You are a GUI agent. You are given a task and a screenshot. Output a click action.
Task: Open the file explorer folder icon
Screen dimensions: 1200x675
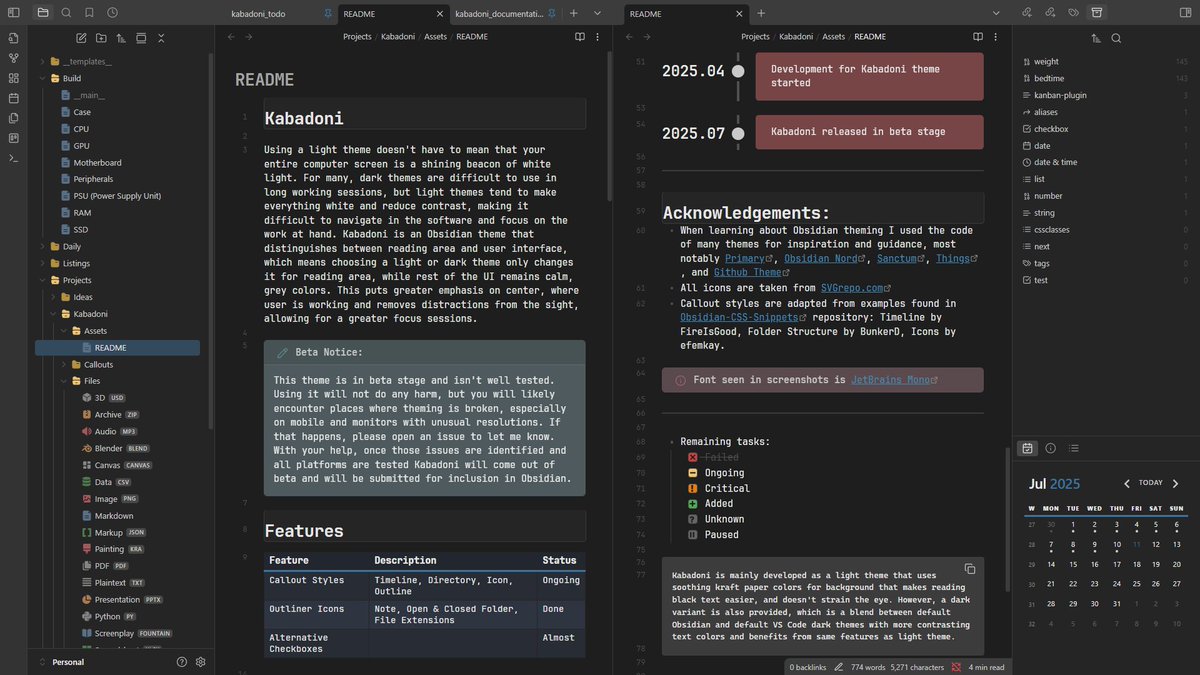42,13
